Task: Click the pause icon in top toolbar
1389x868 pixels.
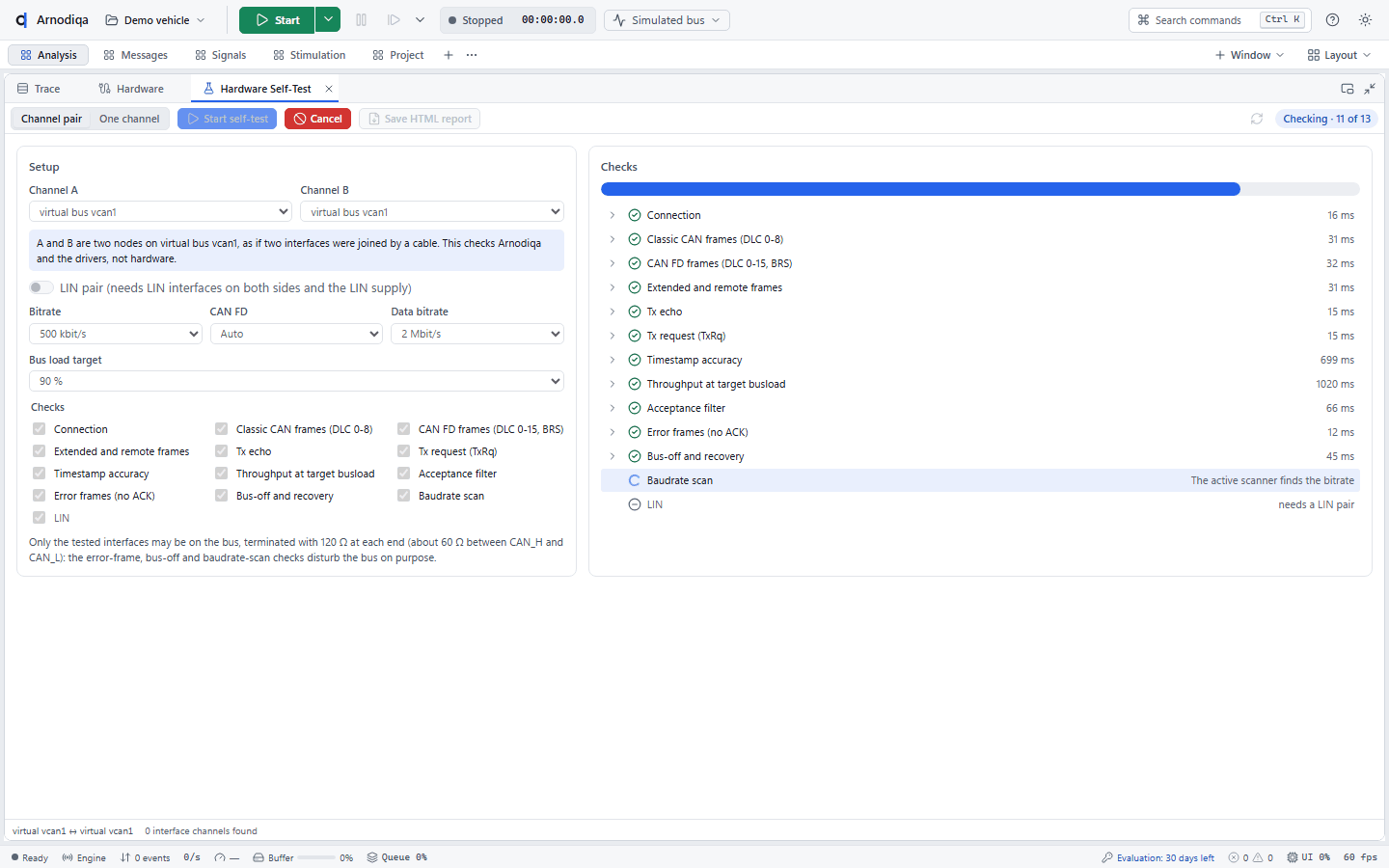Action: 362,20
